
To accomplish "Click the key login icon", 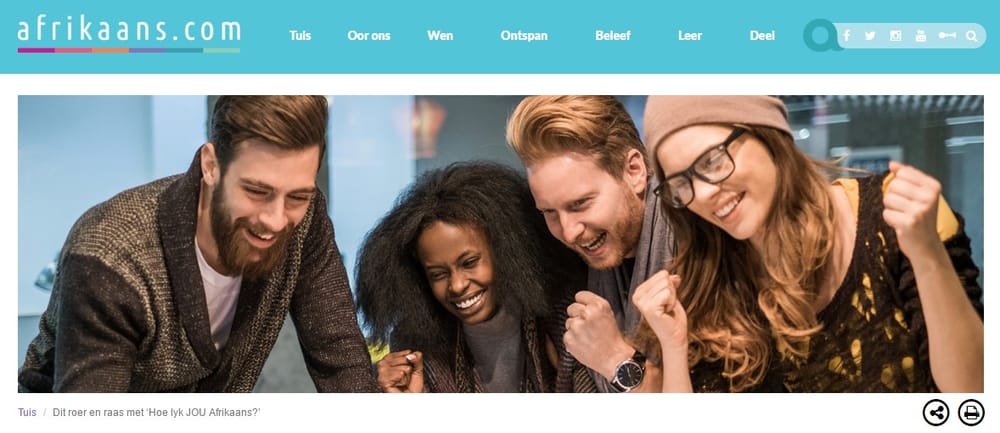I will (947, 36).
